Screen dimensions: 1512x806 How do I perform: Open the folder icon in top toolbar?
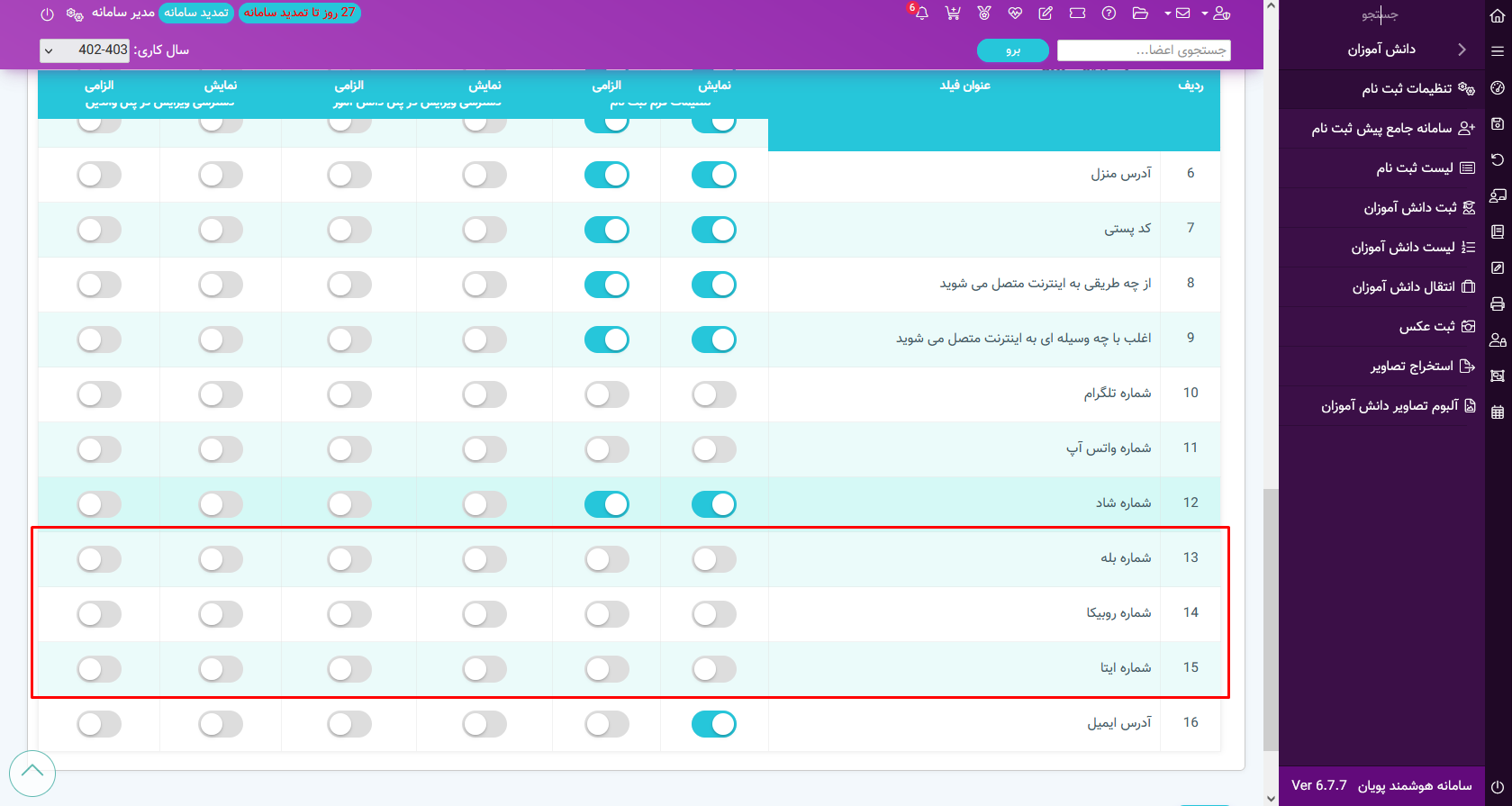click(1140, 13)
